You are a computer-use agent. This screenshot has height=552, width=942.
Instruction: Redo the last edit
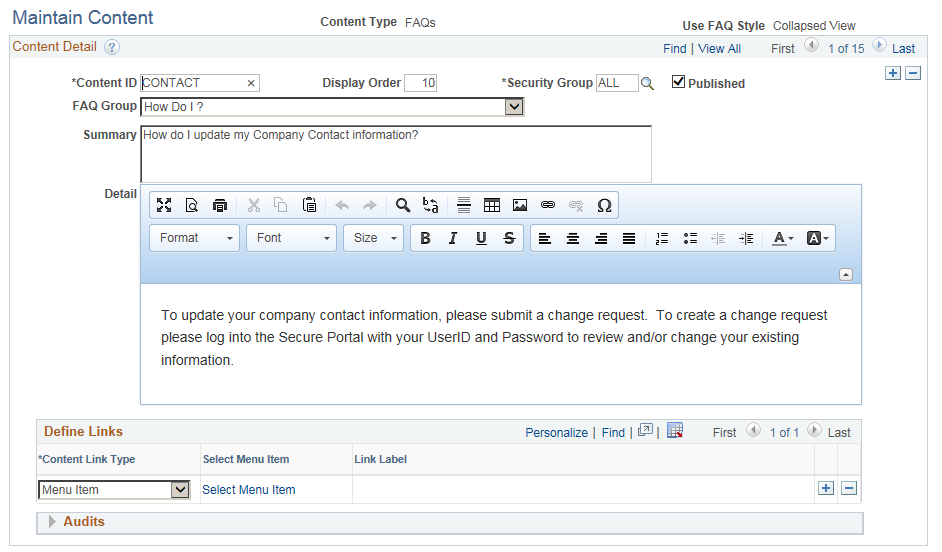(x=369, y=205)
